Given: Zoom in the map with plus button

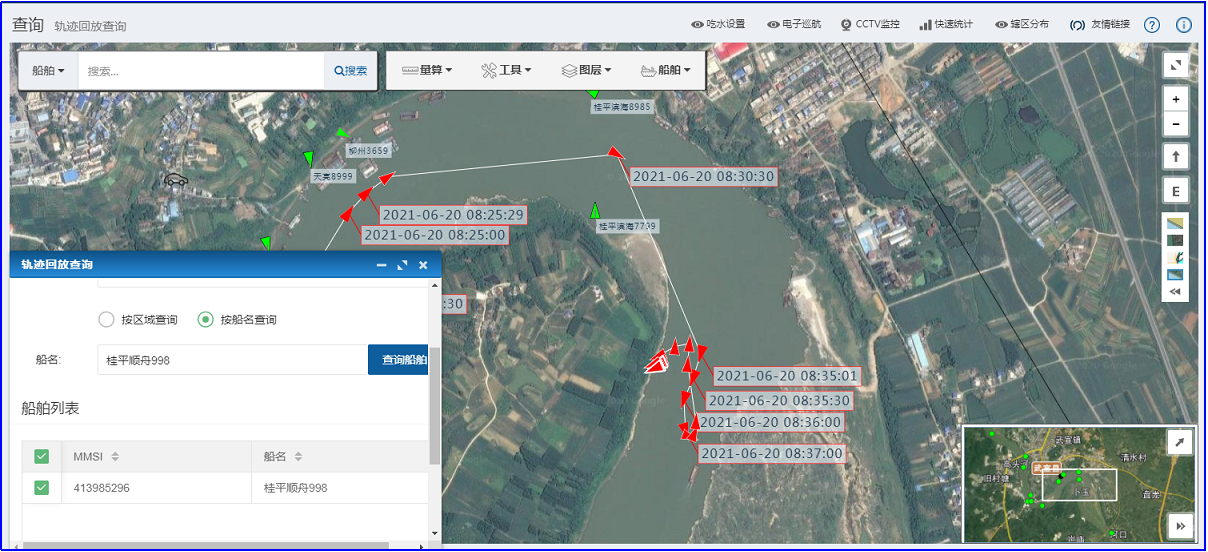Looking at the screenshot, I should point(1176,99).
